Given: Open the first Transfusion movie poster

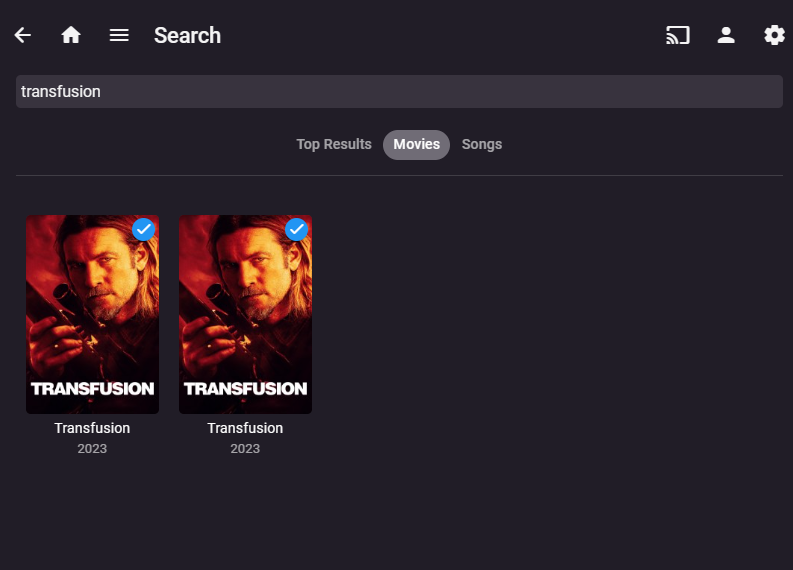Looking at the screenshot, I should [x=93, y=314].
